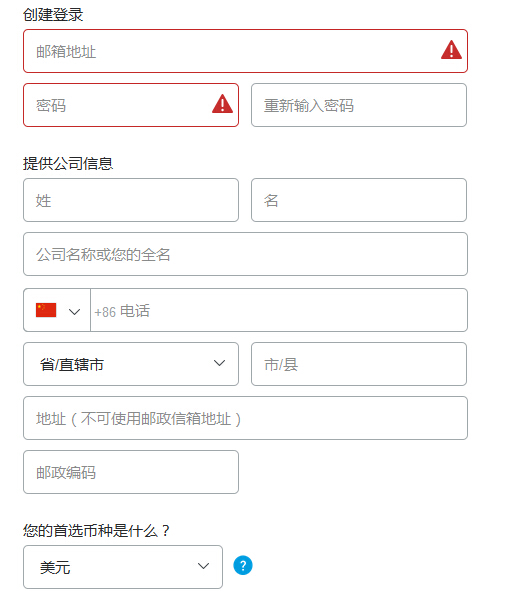507x595 pixels.
Task: Click the password field warning icon
Action: [x=222, y=104]
